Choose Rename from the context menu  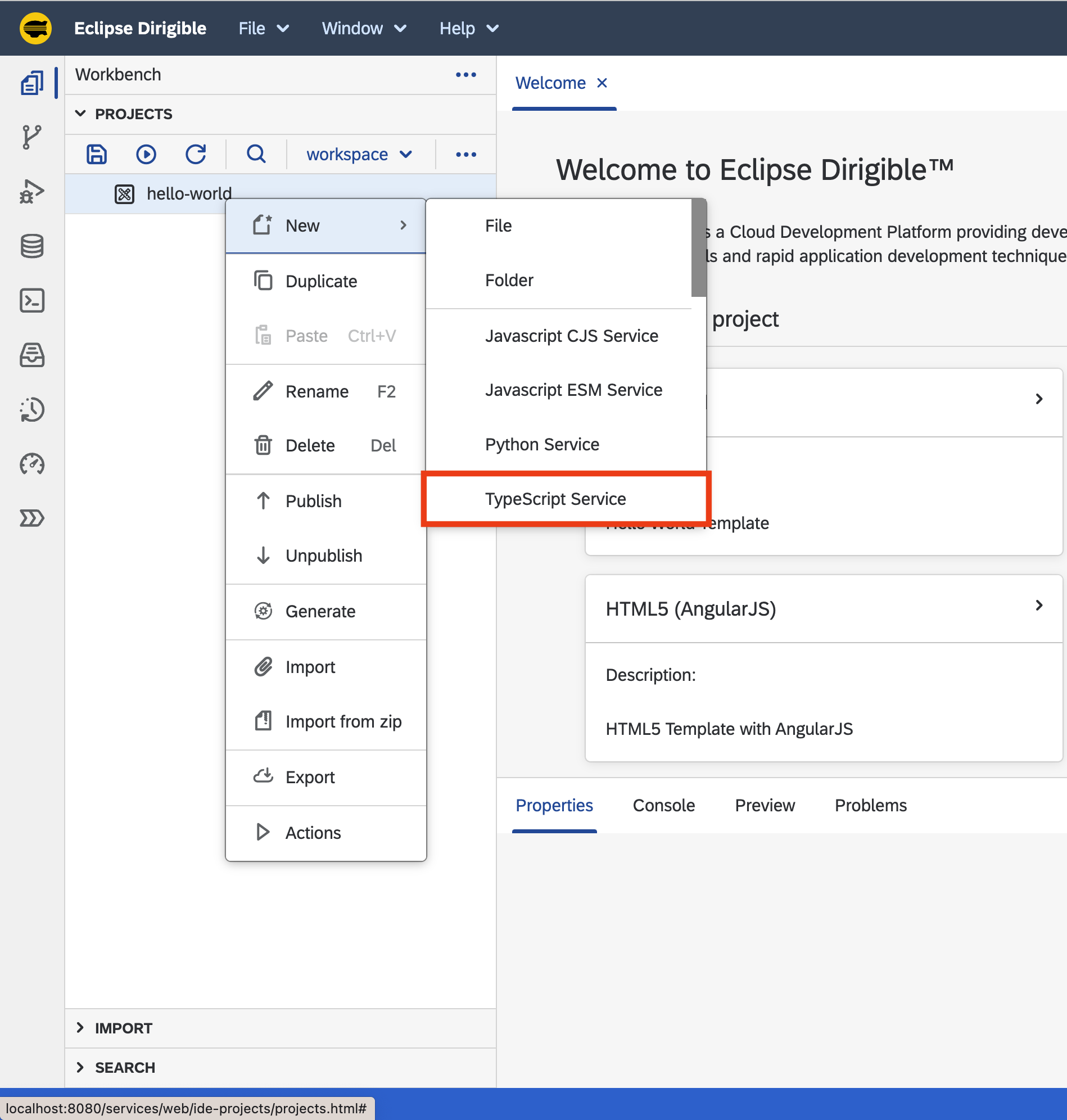pos(326,391)
